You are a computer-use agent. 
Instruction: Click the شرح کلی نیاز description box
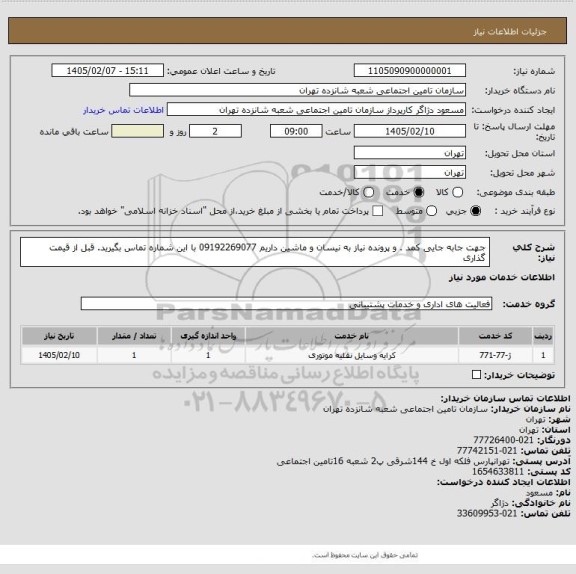click(255, 252)
